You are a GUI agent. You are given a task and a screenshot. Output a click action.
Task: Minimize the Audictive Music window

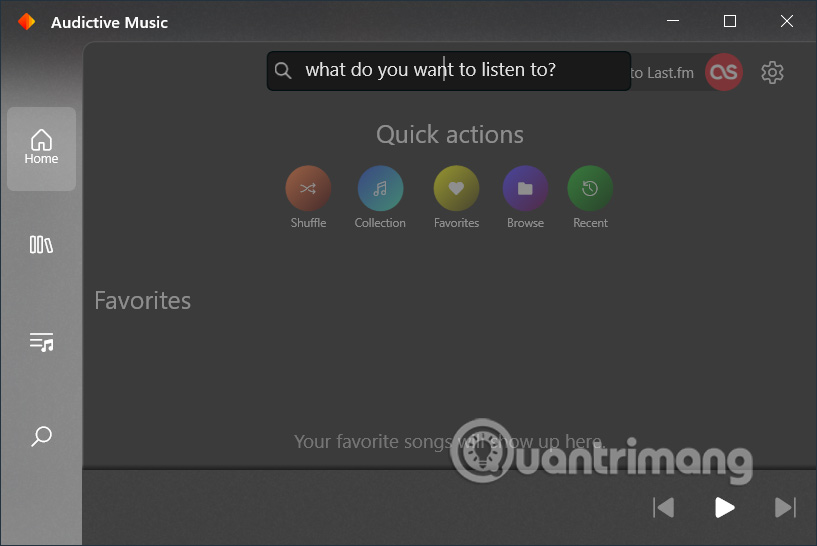tap(673, 21)
